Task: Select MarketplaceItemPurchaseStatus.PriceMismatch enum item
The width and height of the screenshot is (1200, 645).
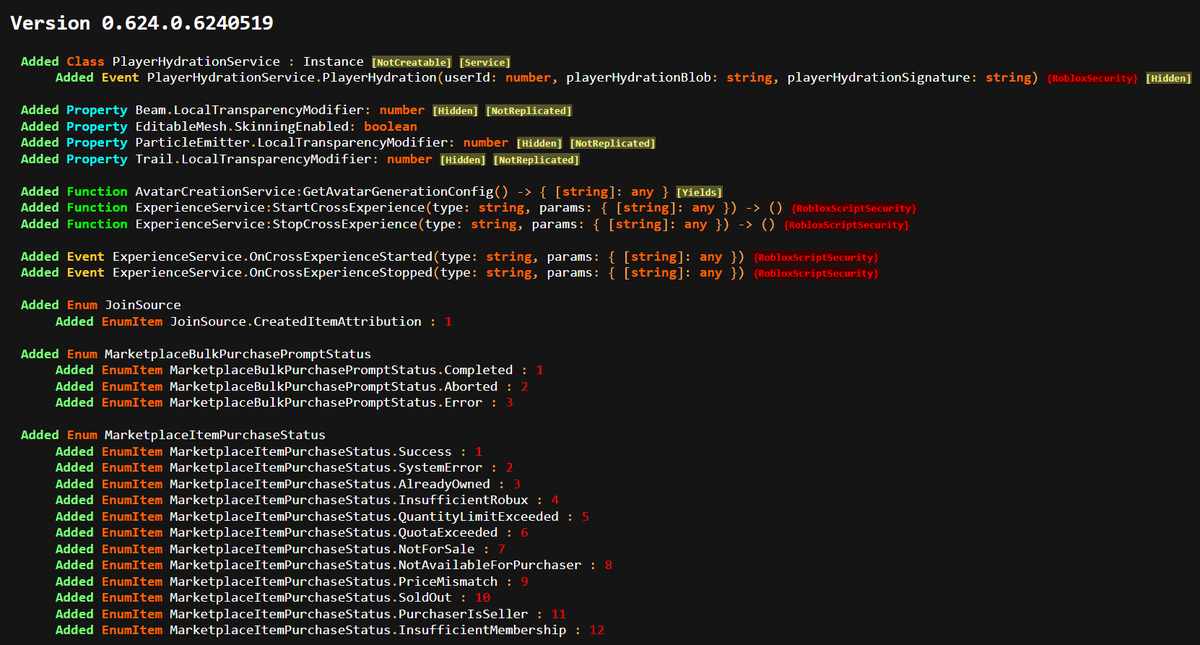Action: pyautogui.click(x=333, y=581)
